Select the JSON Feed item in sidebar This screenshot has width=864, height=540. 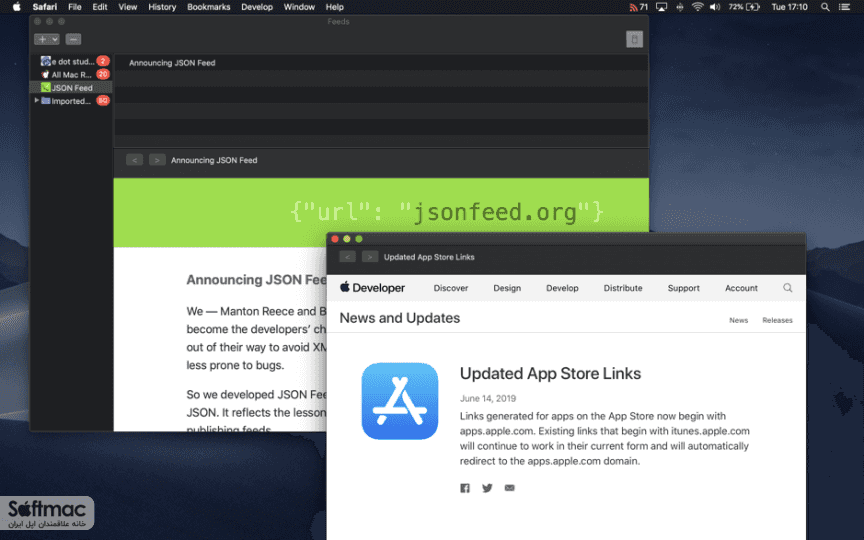[71, 88]
